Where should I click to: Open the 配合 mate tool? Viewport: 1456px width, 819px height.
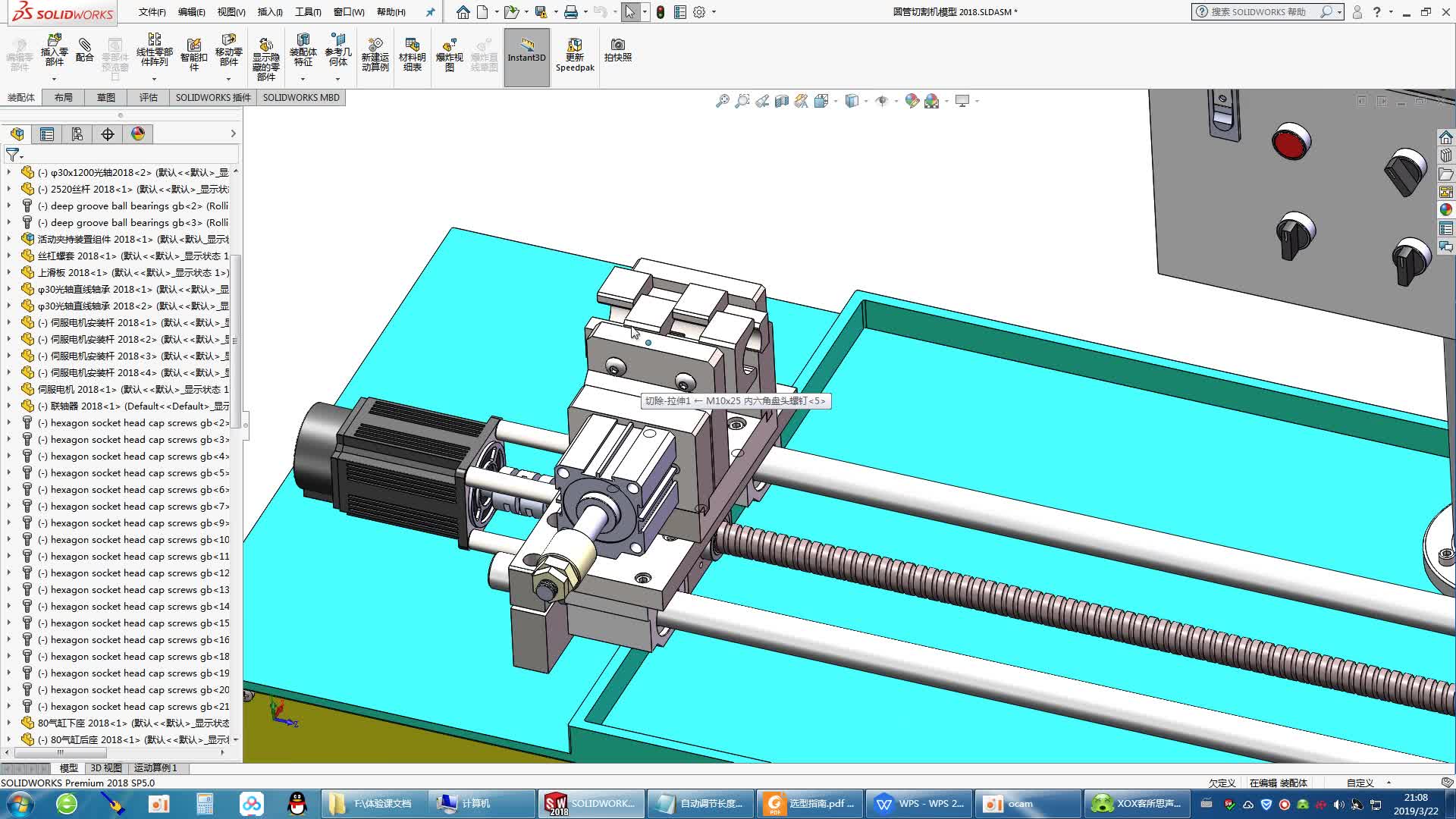pyautogui.click(x=85, y=55)
